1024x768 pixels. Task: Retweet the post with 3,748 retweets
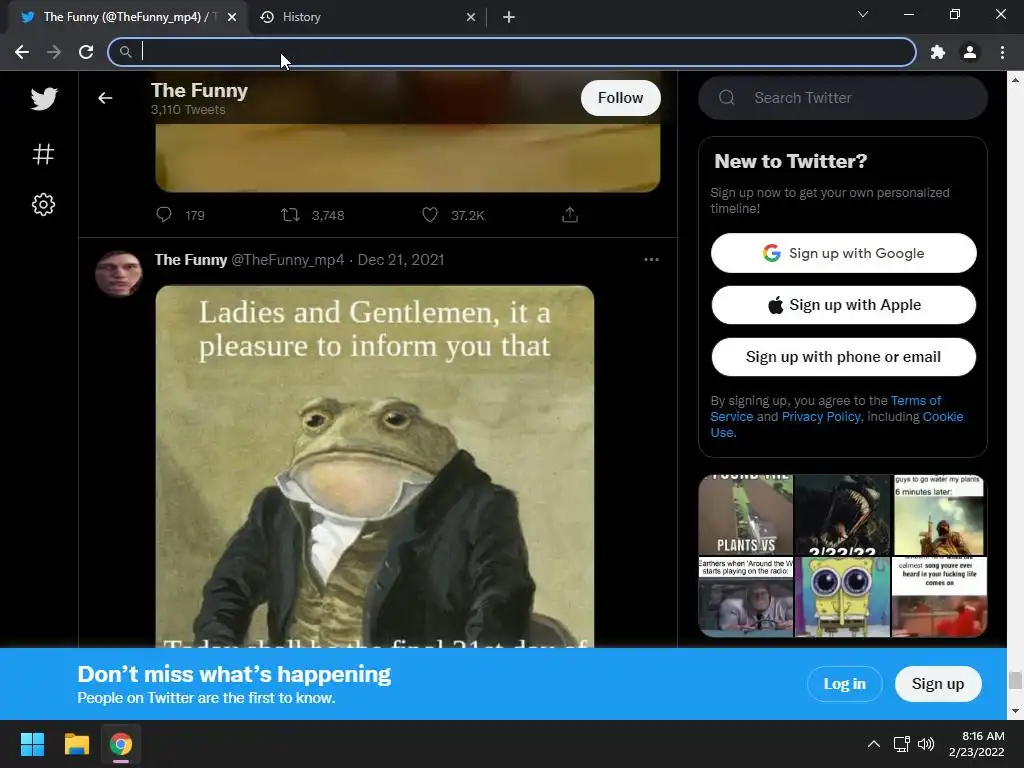[x=290, y=214]
